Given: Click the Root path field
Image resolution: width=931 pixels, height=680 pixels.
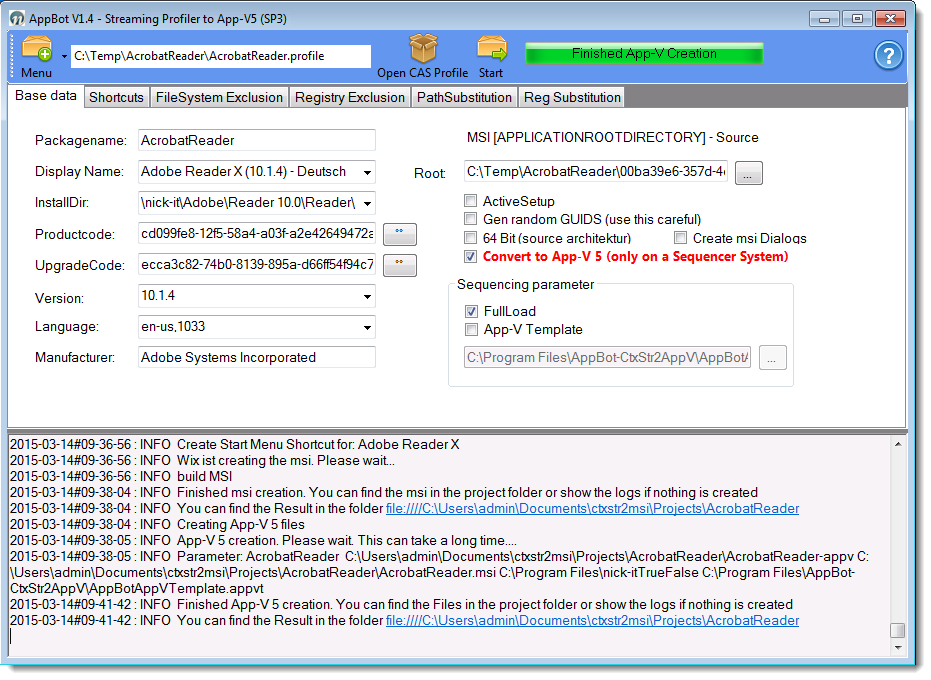Looking at the screenshot, I should point(596,172).
